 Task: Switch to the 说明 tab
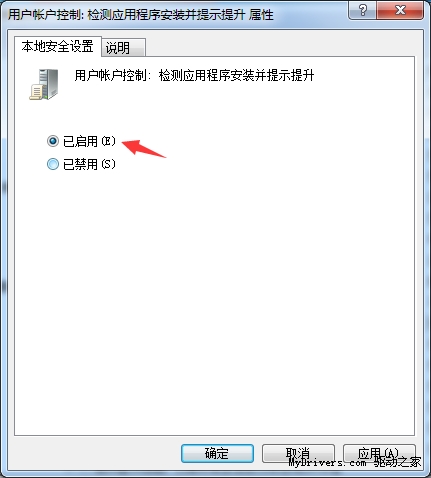[x=123, y=47]
